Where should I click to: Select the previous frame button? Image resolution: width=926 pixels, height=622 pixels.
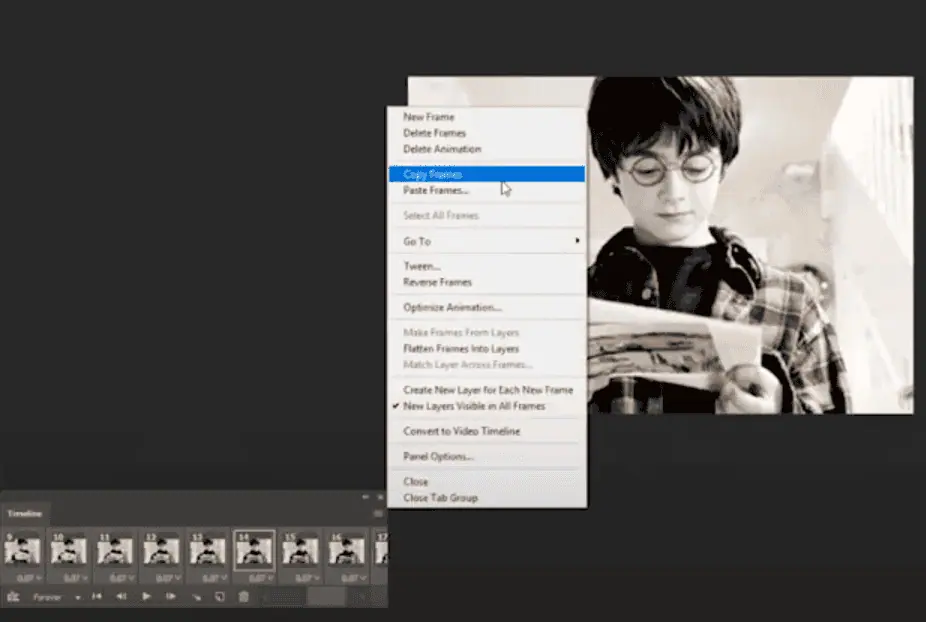[121, 597]
